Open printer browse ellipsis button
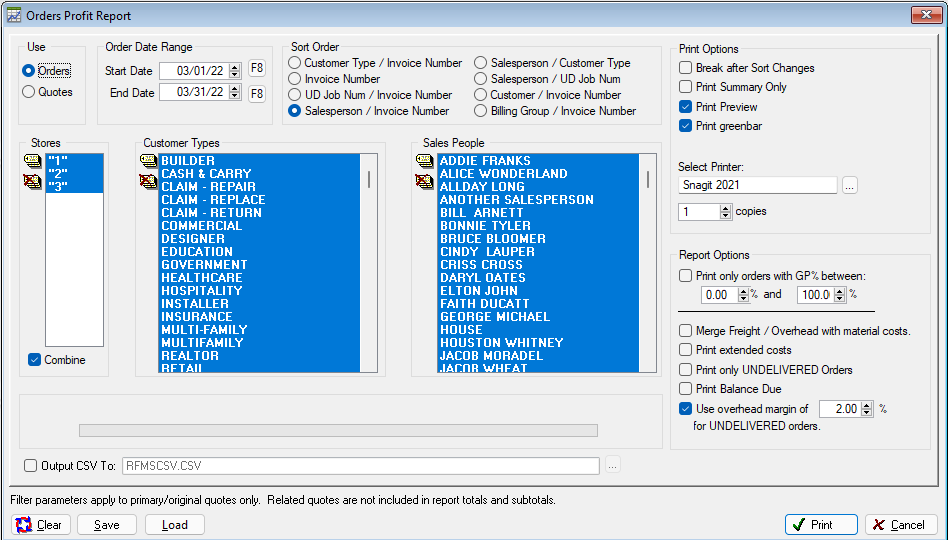 849,186
